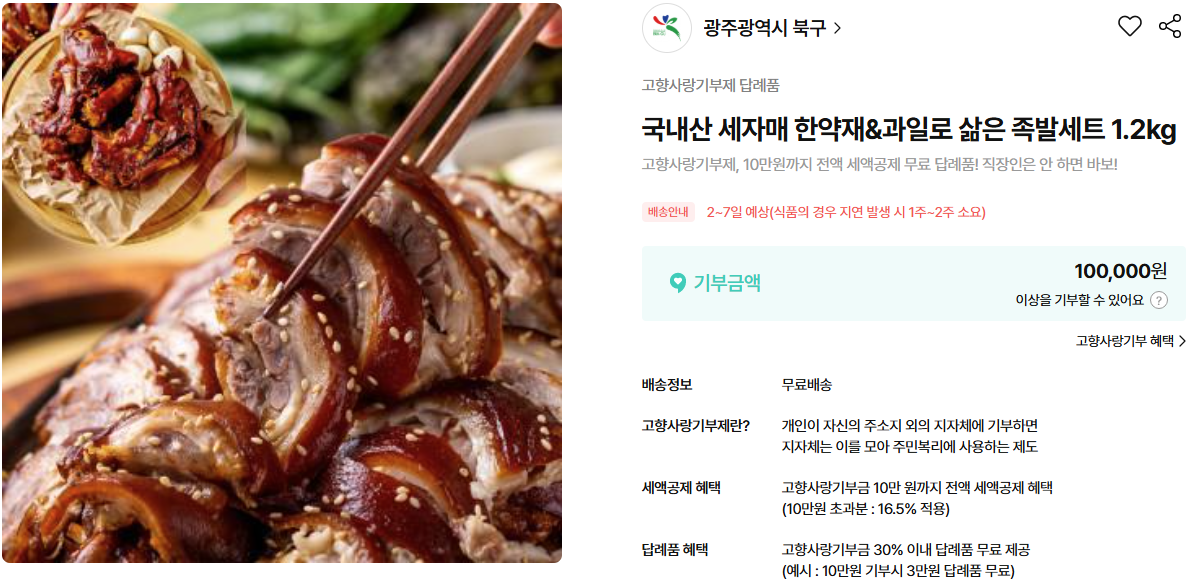Click the 배송안내 badge
1195x588 pixels.
pos(668,213)
